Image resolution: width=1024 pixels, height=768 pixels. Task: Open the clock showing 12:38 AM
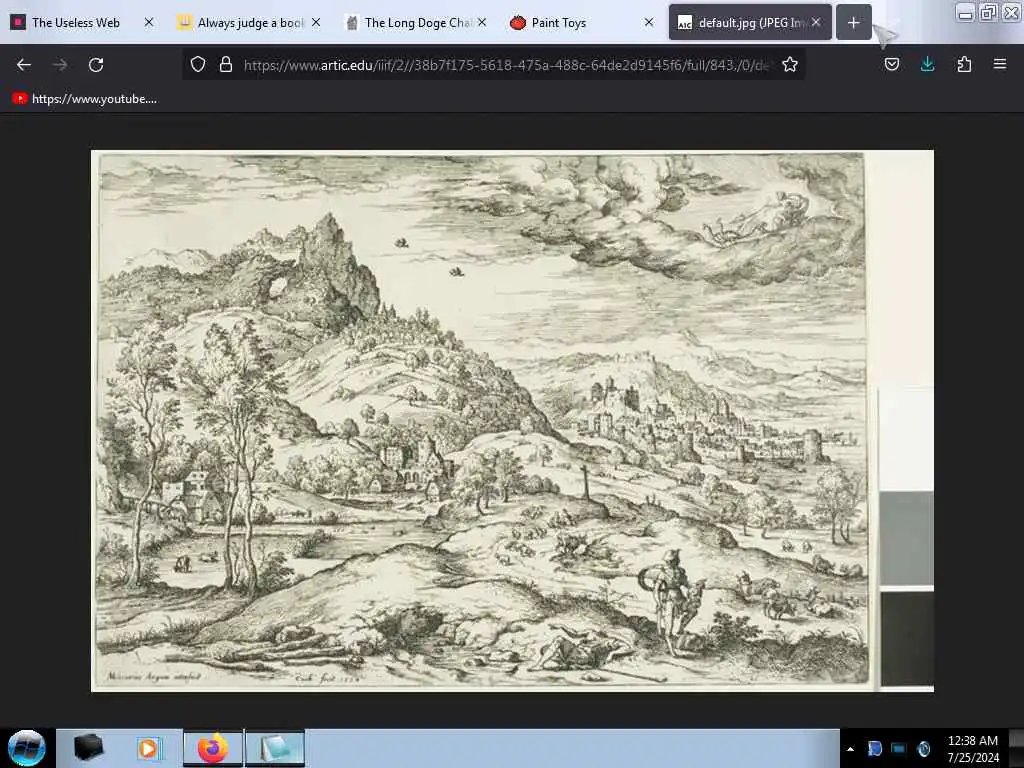point(973,749)
